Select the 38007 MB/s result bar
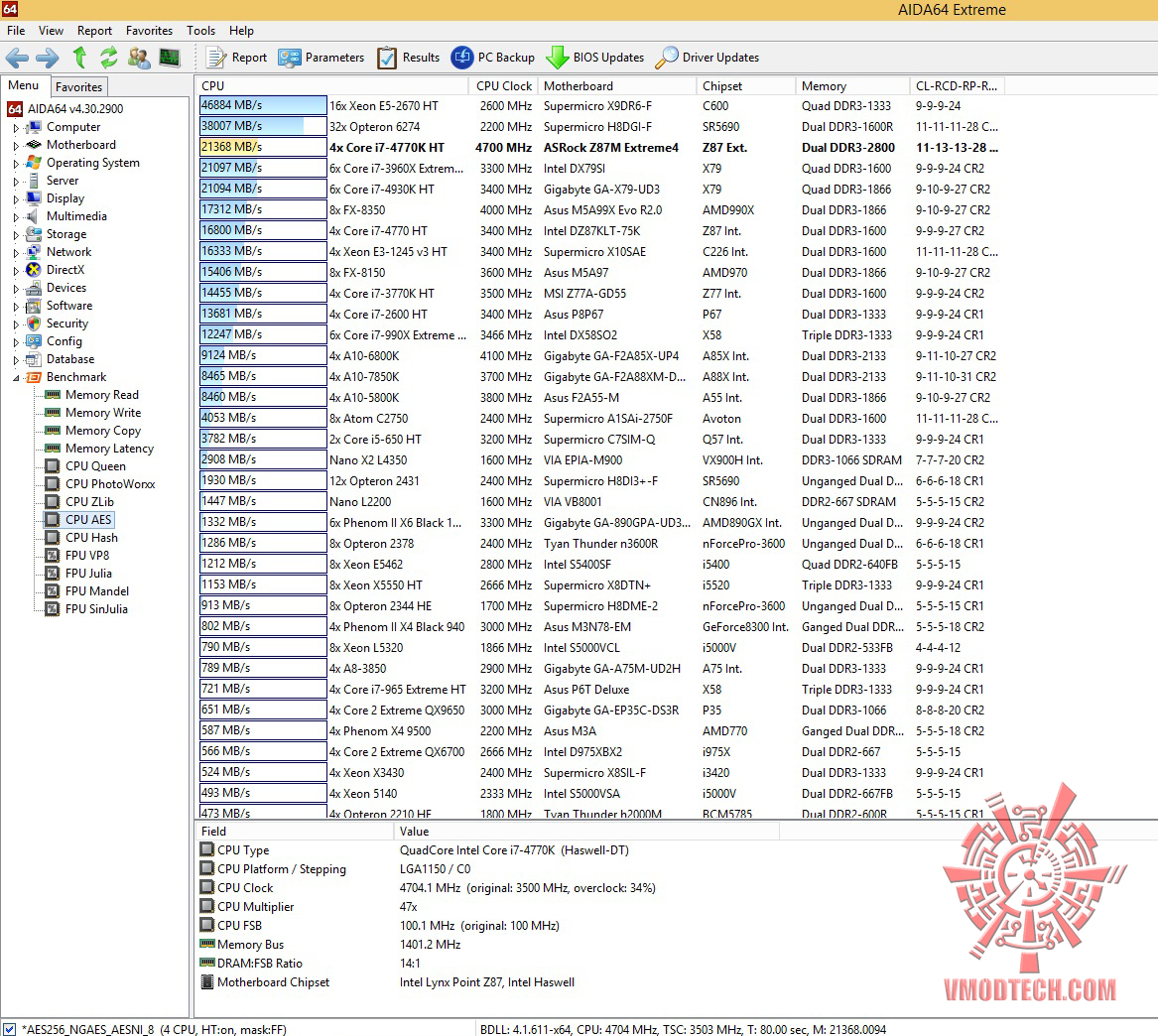The width and height of the screenshot is (1158, 1036). [263, 126]
